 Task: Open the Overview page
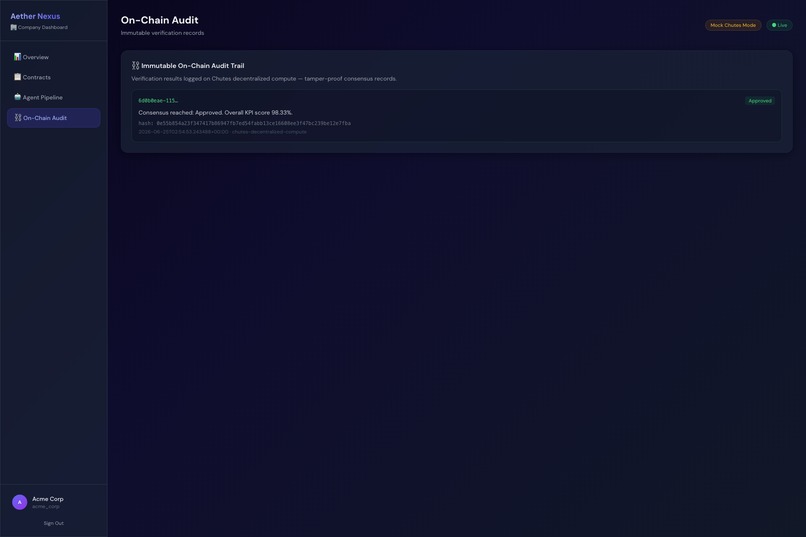53,57
